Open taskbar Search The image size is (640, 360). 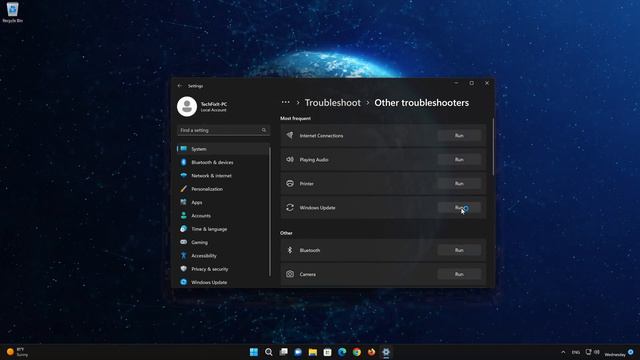click(x=269, y=352)
